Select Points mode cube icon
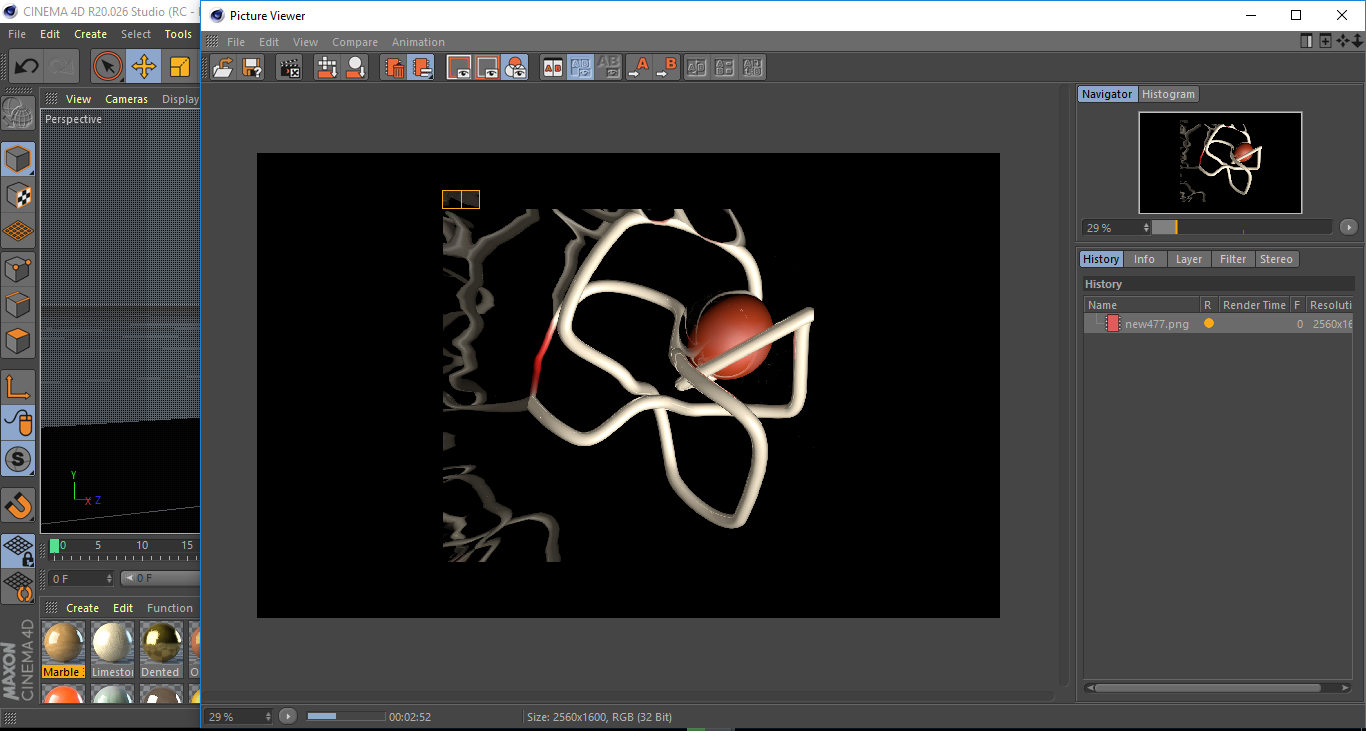The image size is (1366, 731). 18,268
